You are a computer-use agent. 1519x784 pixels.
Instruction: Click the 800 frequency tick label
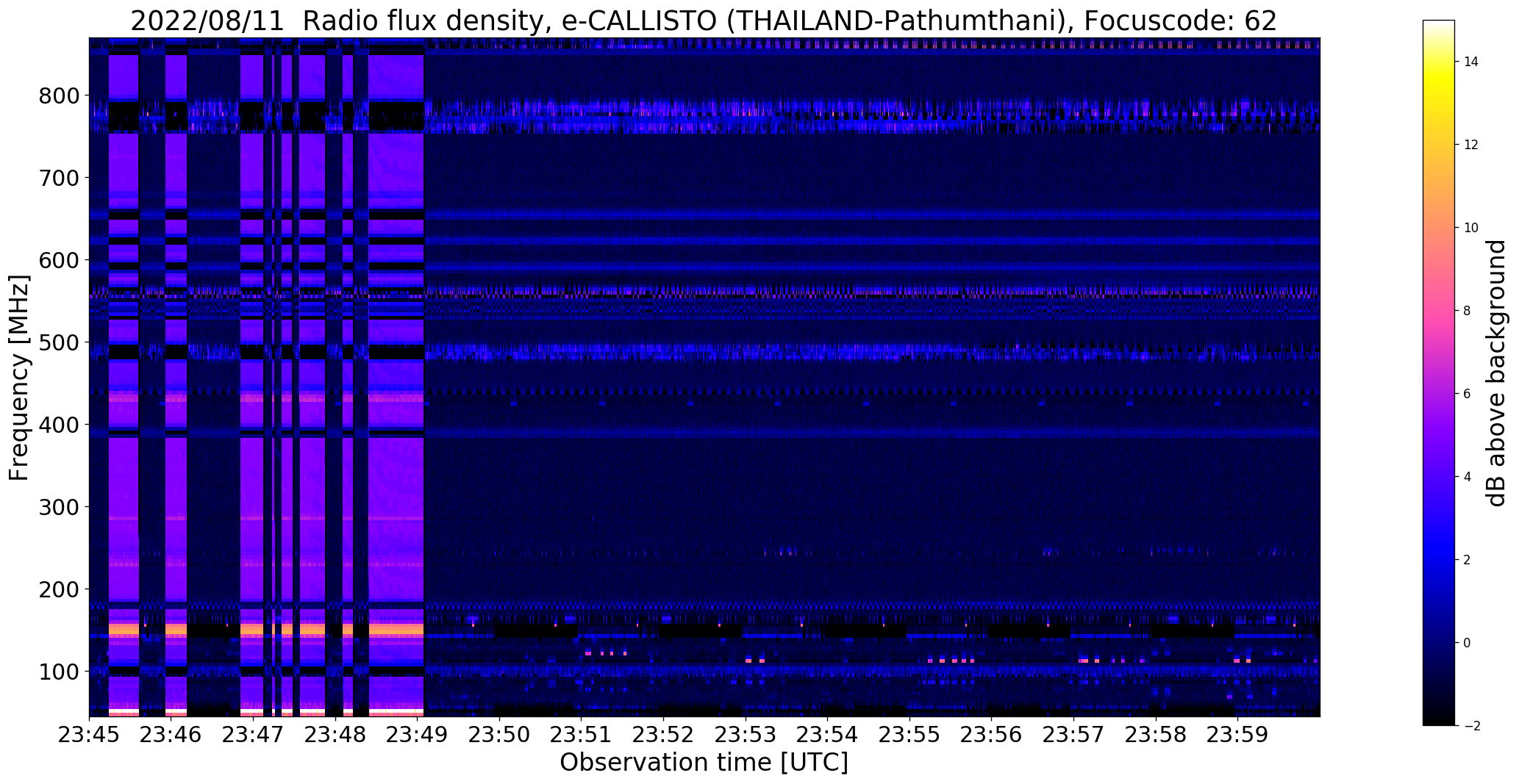point(59,96)
